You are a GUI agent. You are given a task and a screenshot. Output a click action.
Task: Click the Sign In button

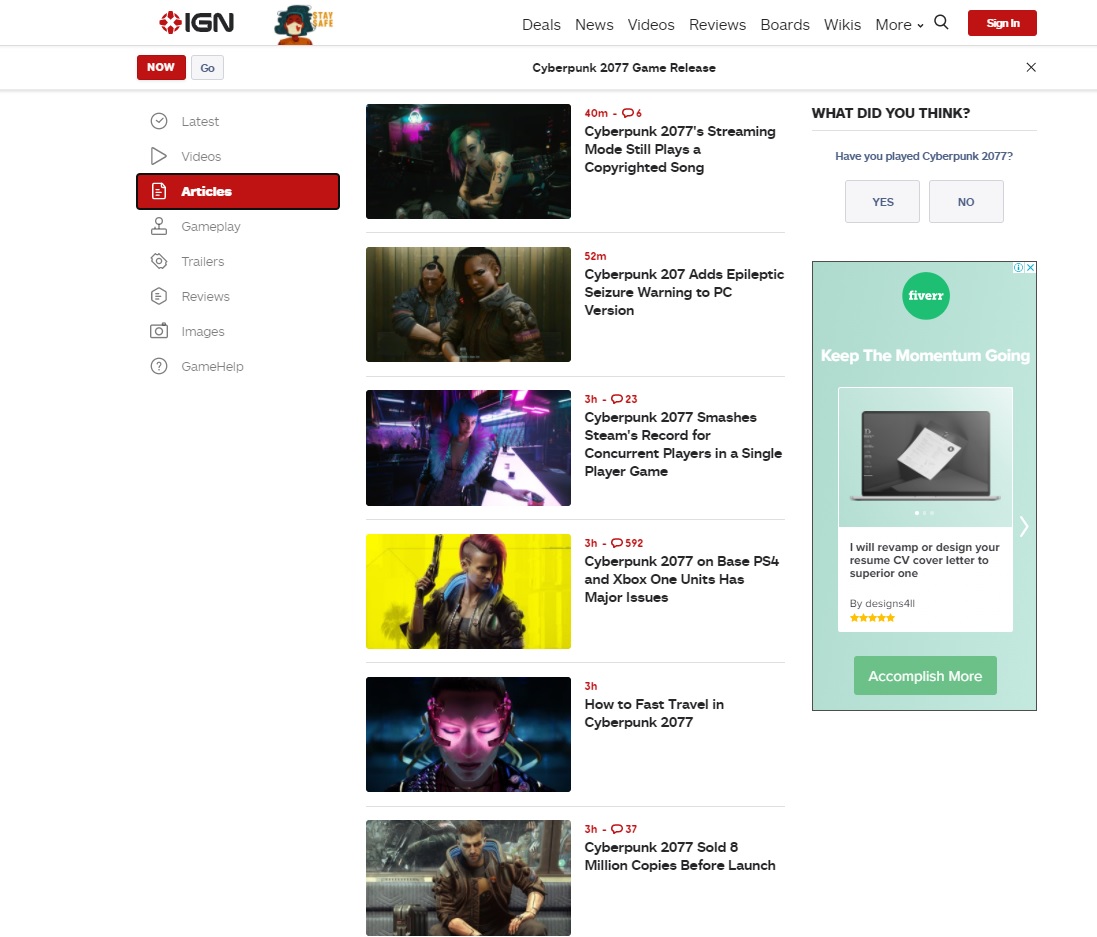(x=1002, y=23)
